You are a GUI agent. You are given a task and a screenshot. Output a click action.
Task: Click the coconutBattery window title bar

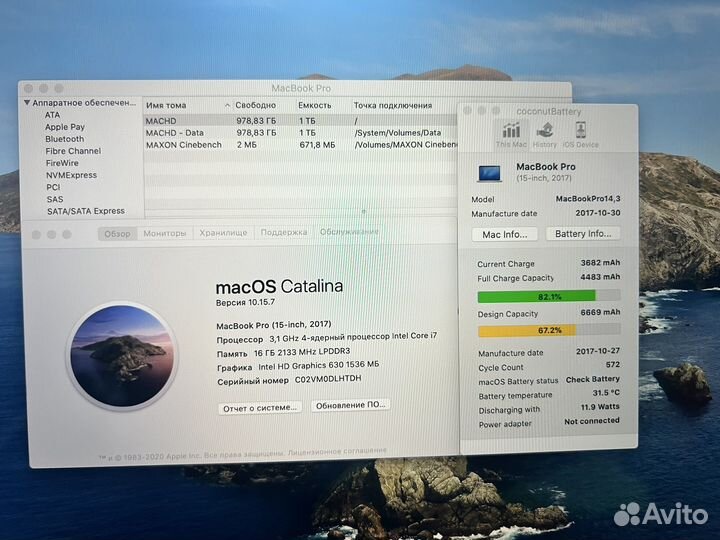[548, 111]
